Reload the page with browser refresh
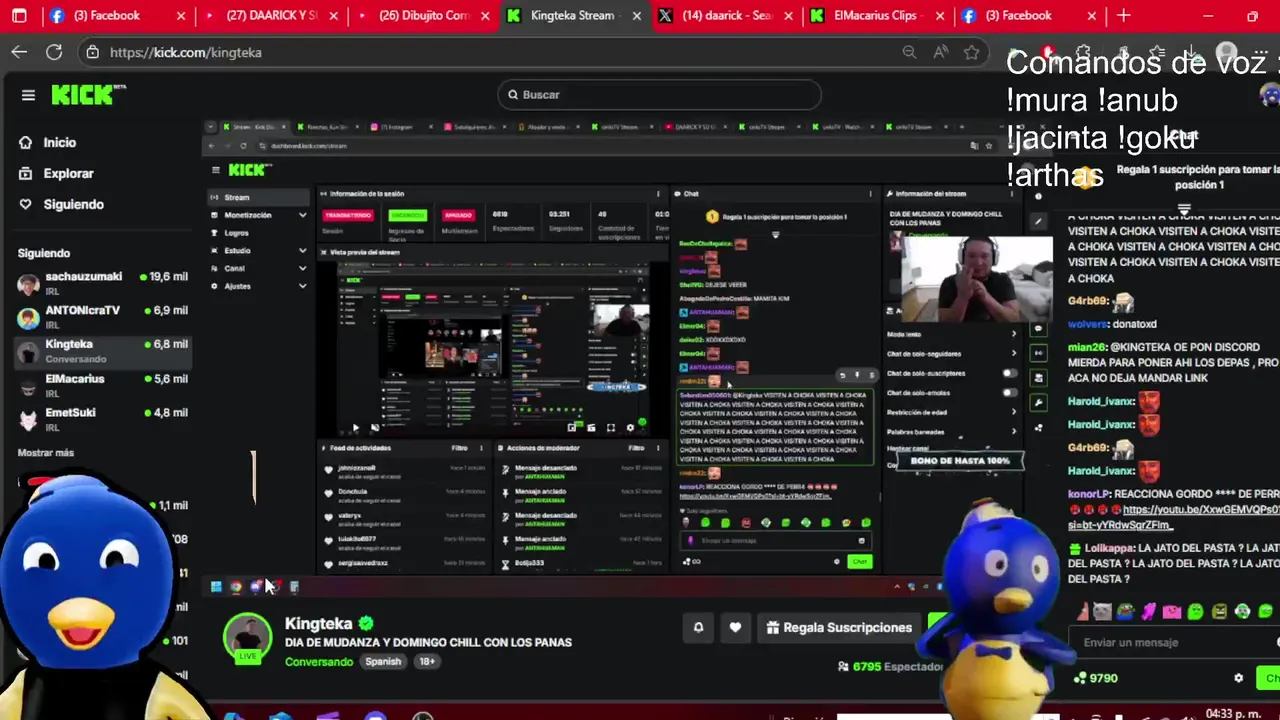This screenshot has width=1280, height=720. tap(54, 52)
